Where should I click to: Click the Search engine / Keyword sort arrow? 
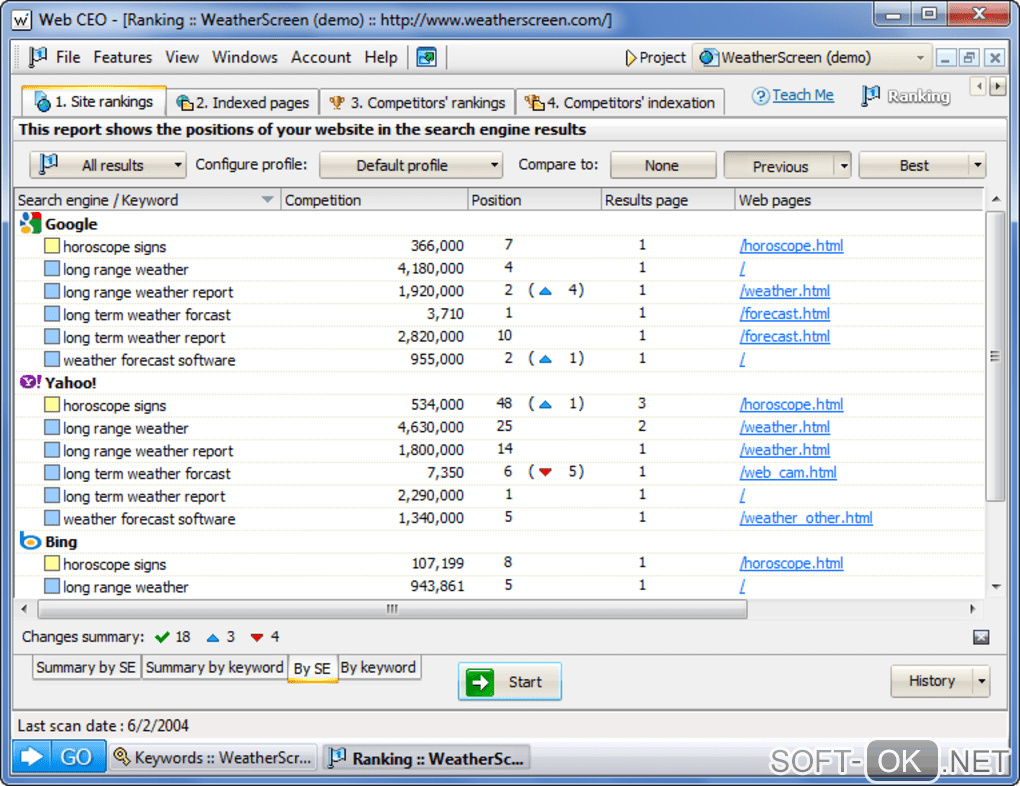(x=267, y=200)
